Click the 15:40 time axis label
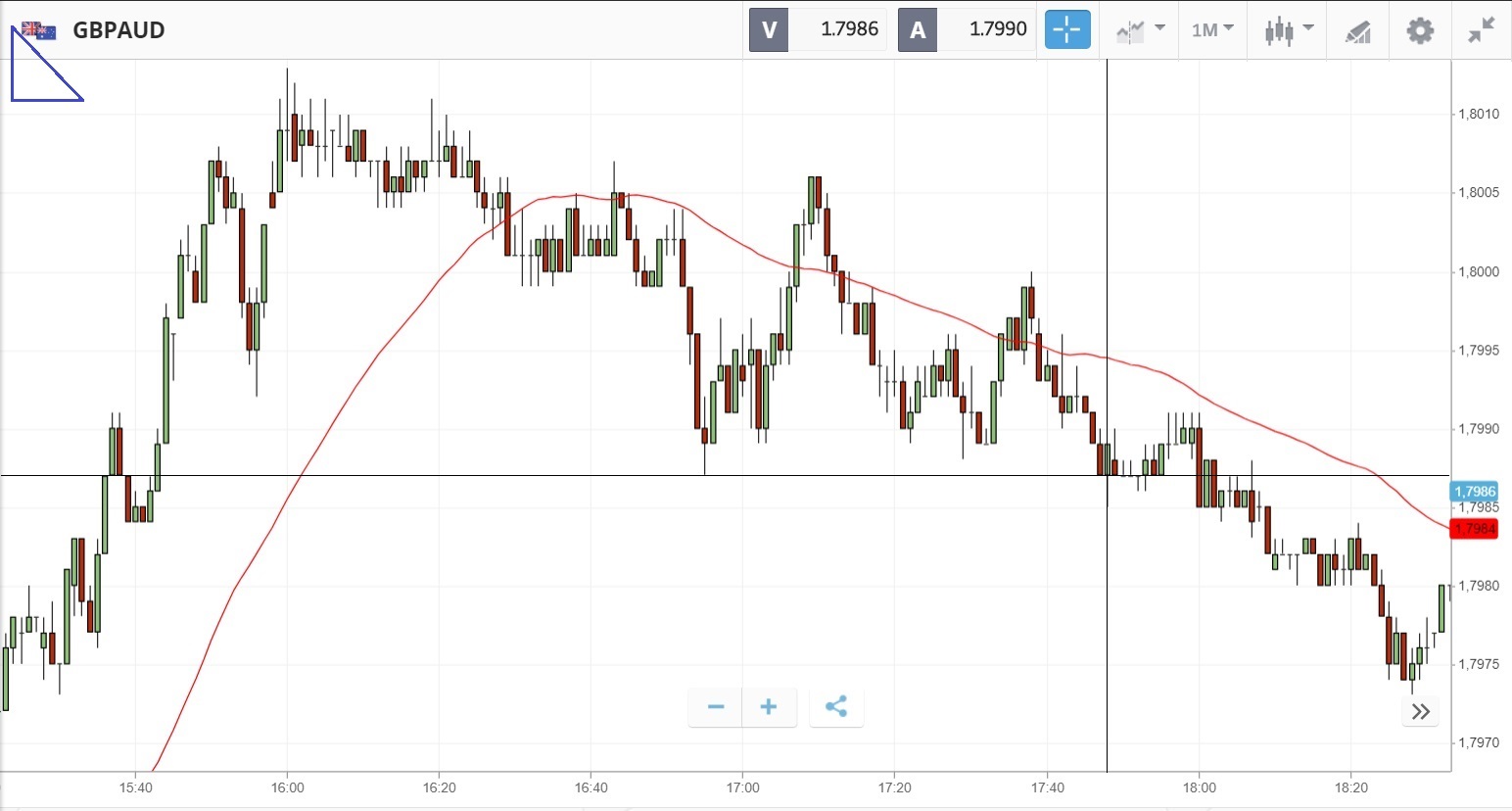 (x=136, y=787)
